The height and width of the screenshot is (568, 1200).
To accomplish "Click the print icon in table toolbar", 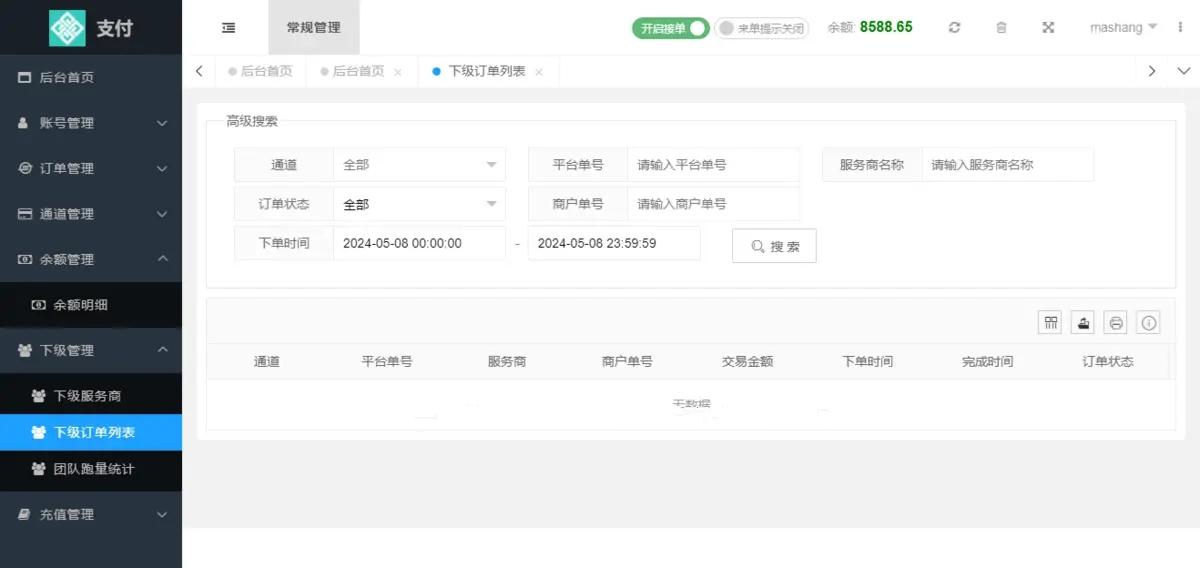I will click(1116, 322).
